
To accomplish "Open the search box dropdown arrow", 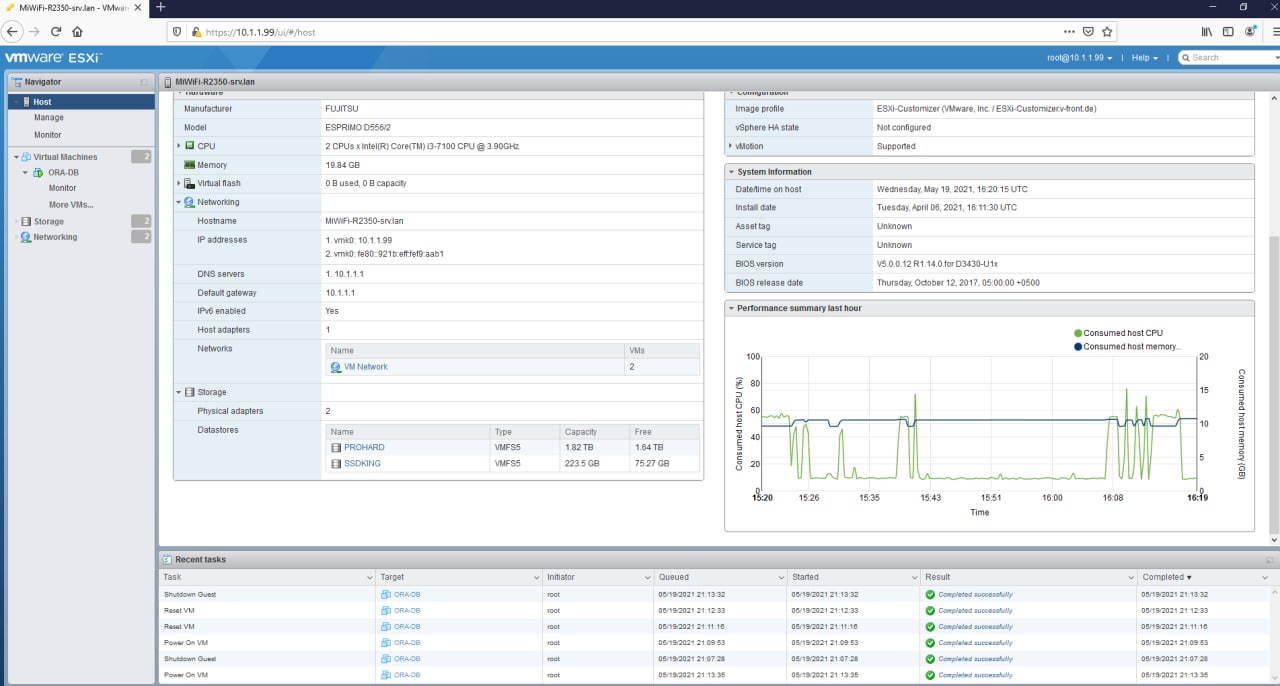I will [1275, 58].
